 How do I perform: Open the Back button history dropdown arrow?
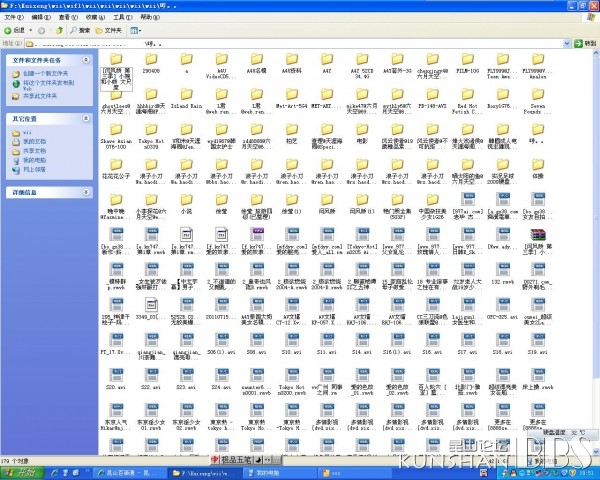coord(31,30)
